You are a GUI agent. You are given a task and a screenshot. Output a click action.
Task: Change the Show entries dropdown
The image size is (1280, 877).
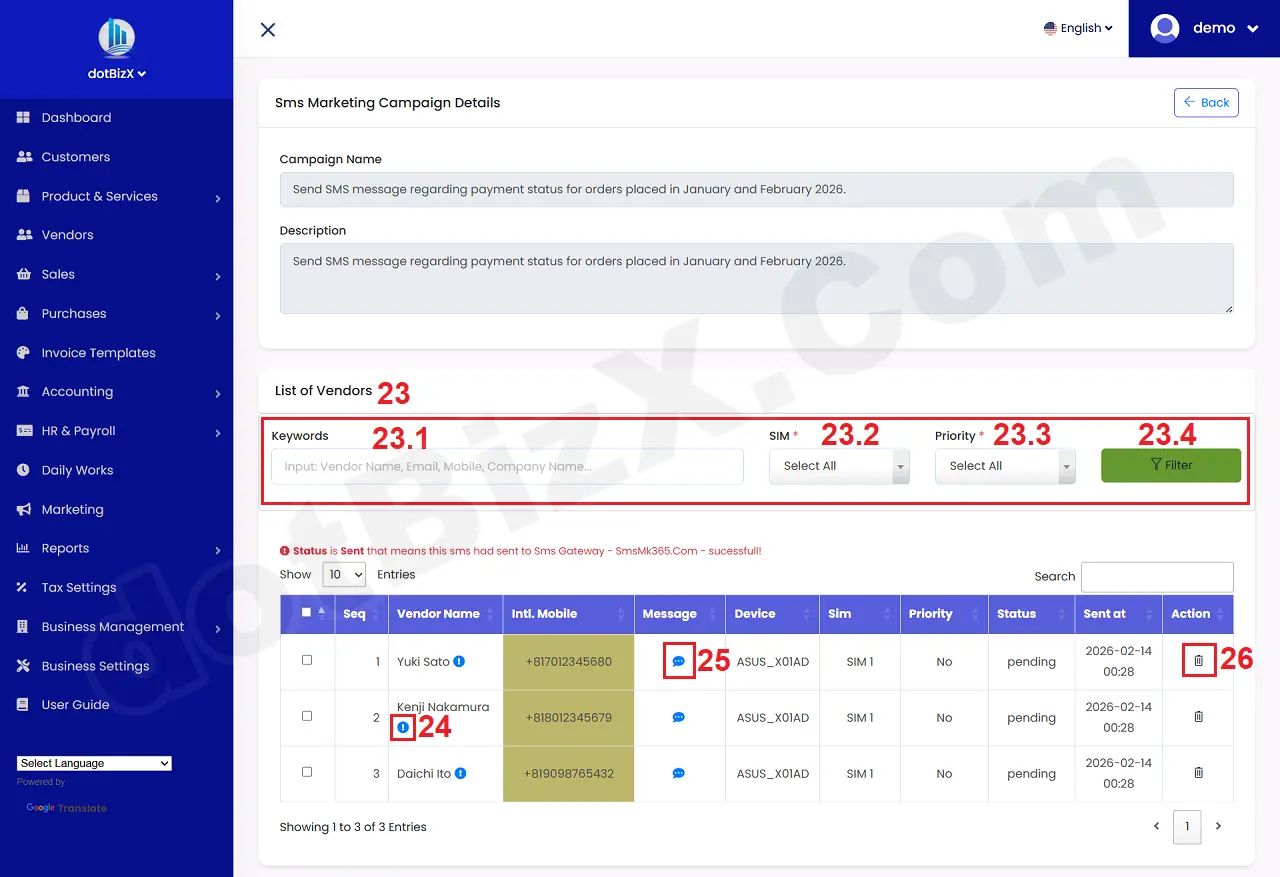pyautogui.click(x=344, y=574)
